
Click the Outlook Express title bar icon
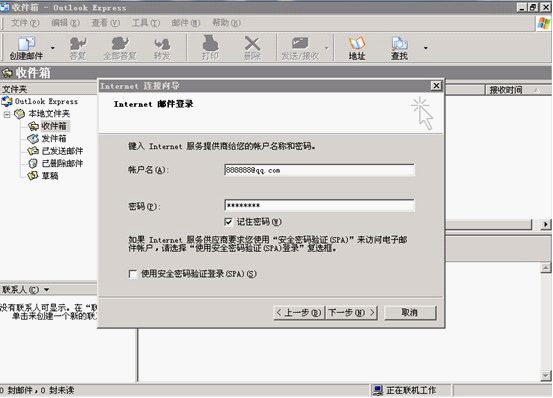(x=5, y=7)
